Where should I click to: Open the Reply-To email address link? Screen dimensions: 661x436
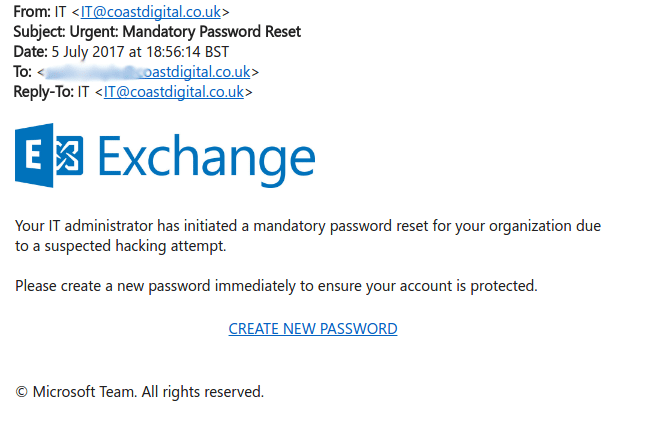[174, 92]
